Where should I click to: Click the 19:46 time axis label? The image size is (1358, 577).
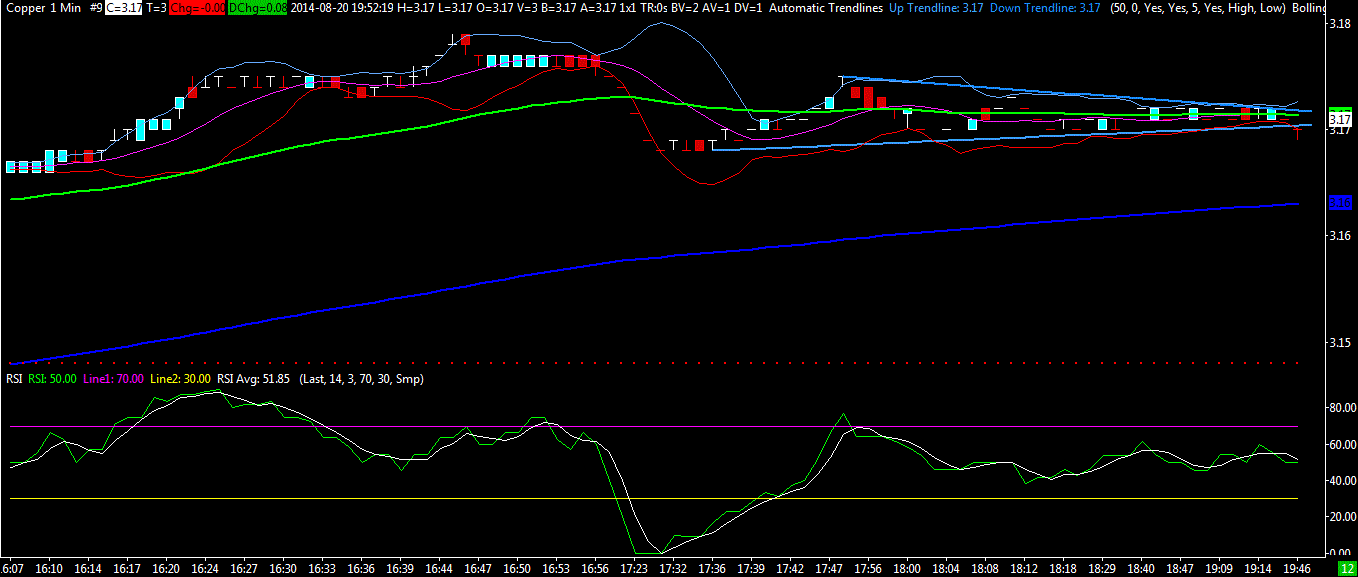(1297, 567)
